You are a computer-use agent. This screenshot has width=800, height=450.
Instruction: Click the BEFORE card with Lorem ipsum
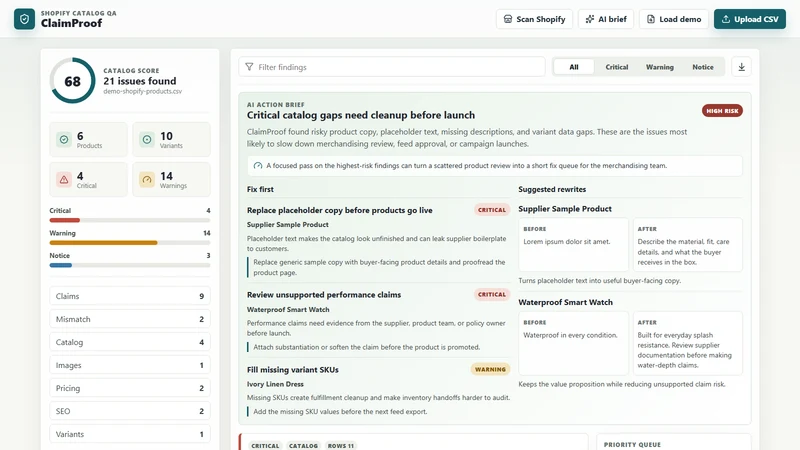click(573, 244)
